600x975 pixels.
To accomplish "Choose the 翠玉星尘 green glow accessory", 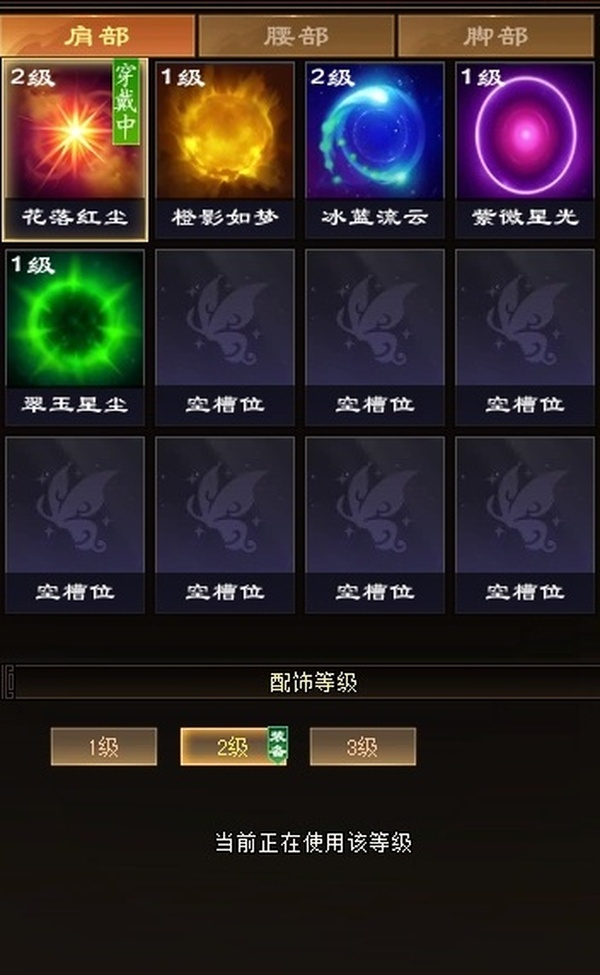I will click(75, 338).
